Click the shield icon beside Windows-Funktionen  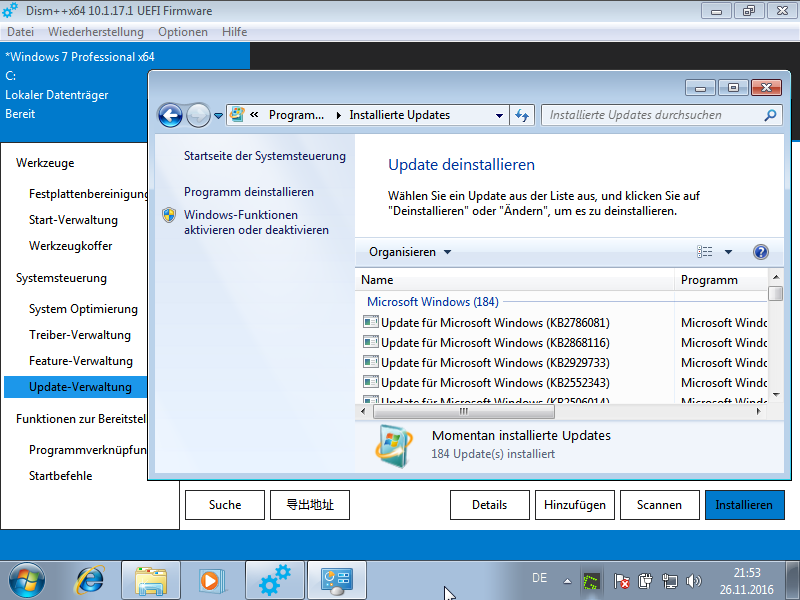tap(169, 215)
